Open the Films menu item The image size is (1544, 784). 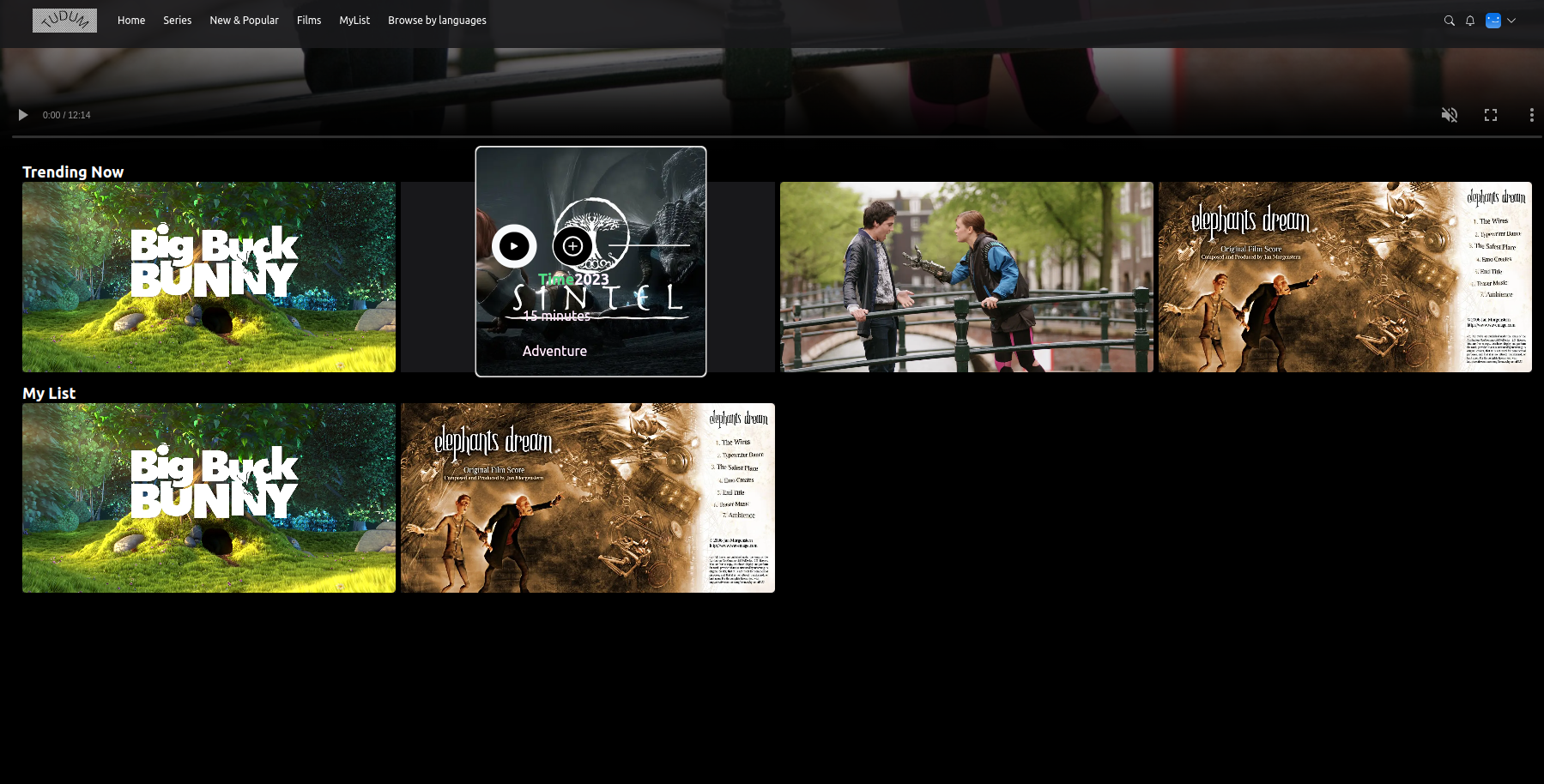tap(309, 21)
